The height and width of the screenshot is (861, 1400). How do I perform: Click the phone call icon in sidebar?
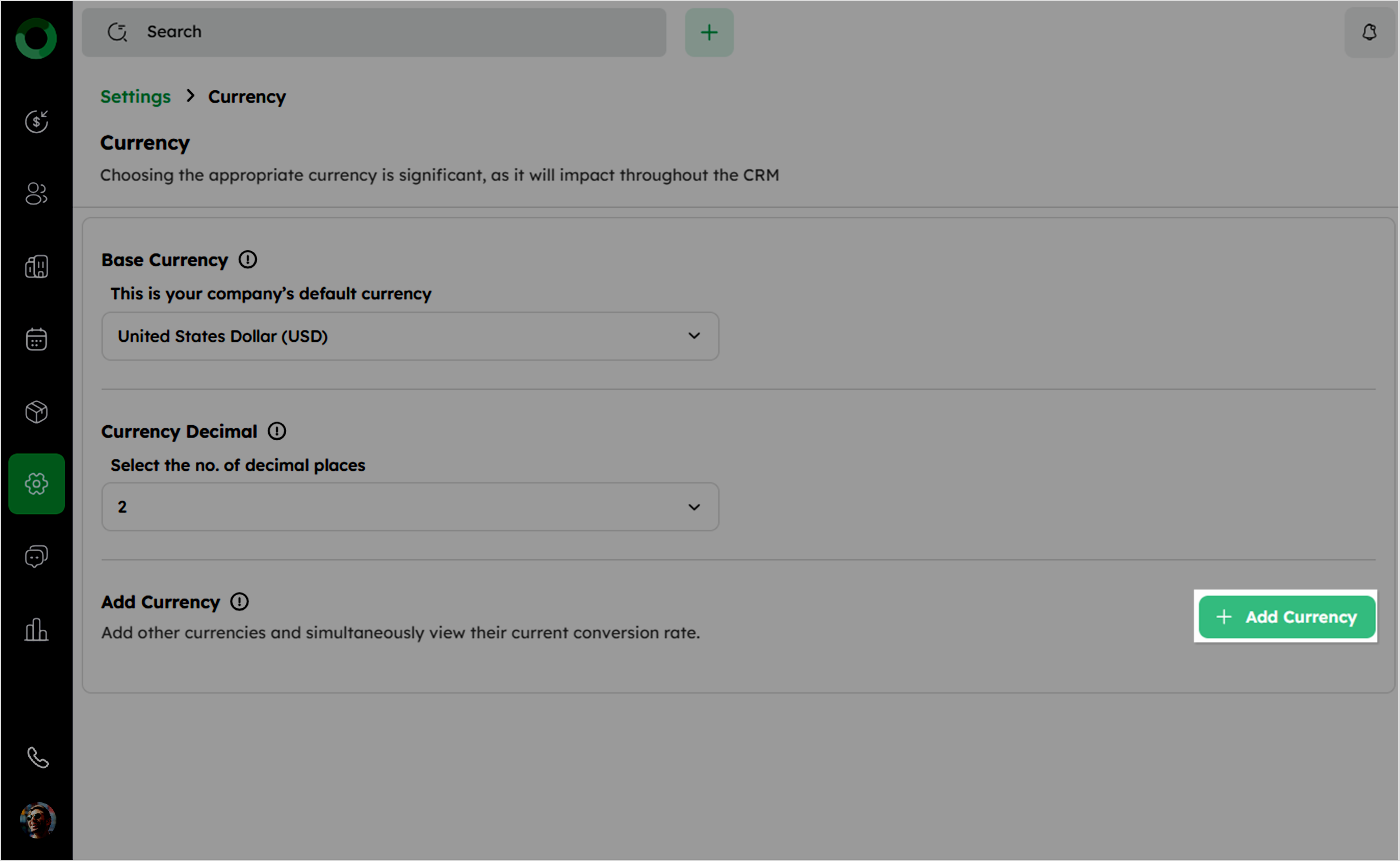(38, 758)
